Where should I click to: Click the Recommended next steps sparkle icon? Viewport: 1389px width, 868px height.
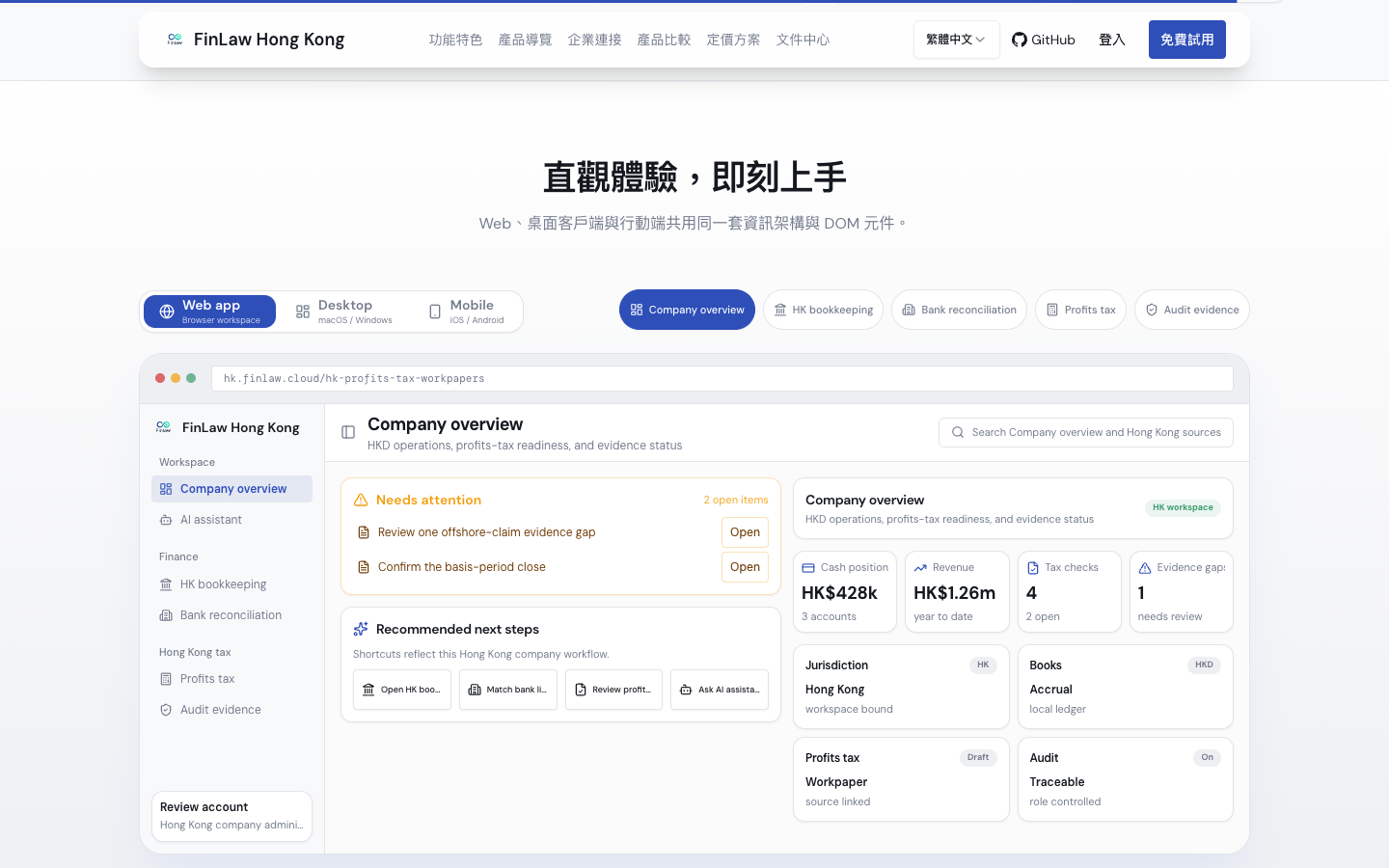(361, 629)
